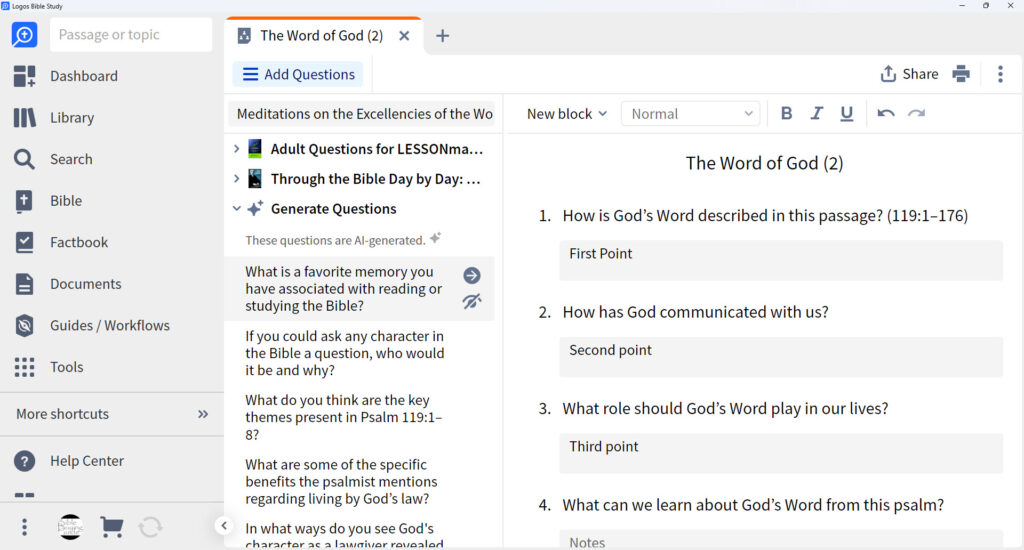
Task: Click the 'These questions are AI-generated.' note
Action: click(335, 240)
